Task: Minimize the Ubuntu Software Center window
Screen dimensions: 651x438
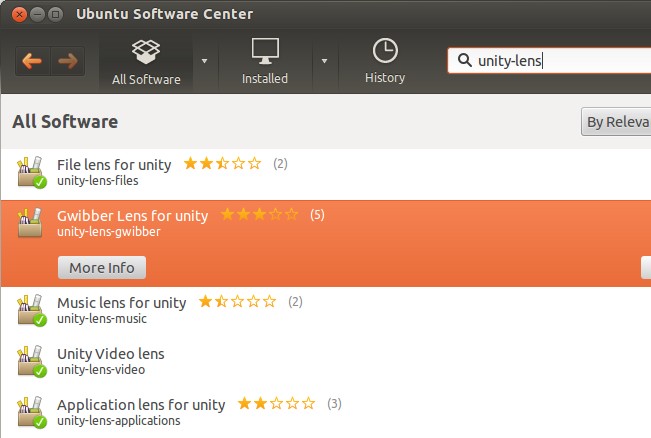Action: click(37, 15)
